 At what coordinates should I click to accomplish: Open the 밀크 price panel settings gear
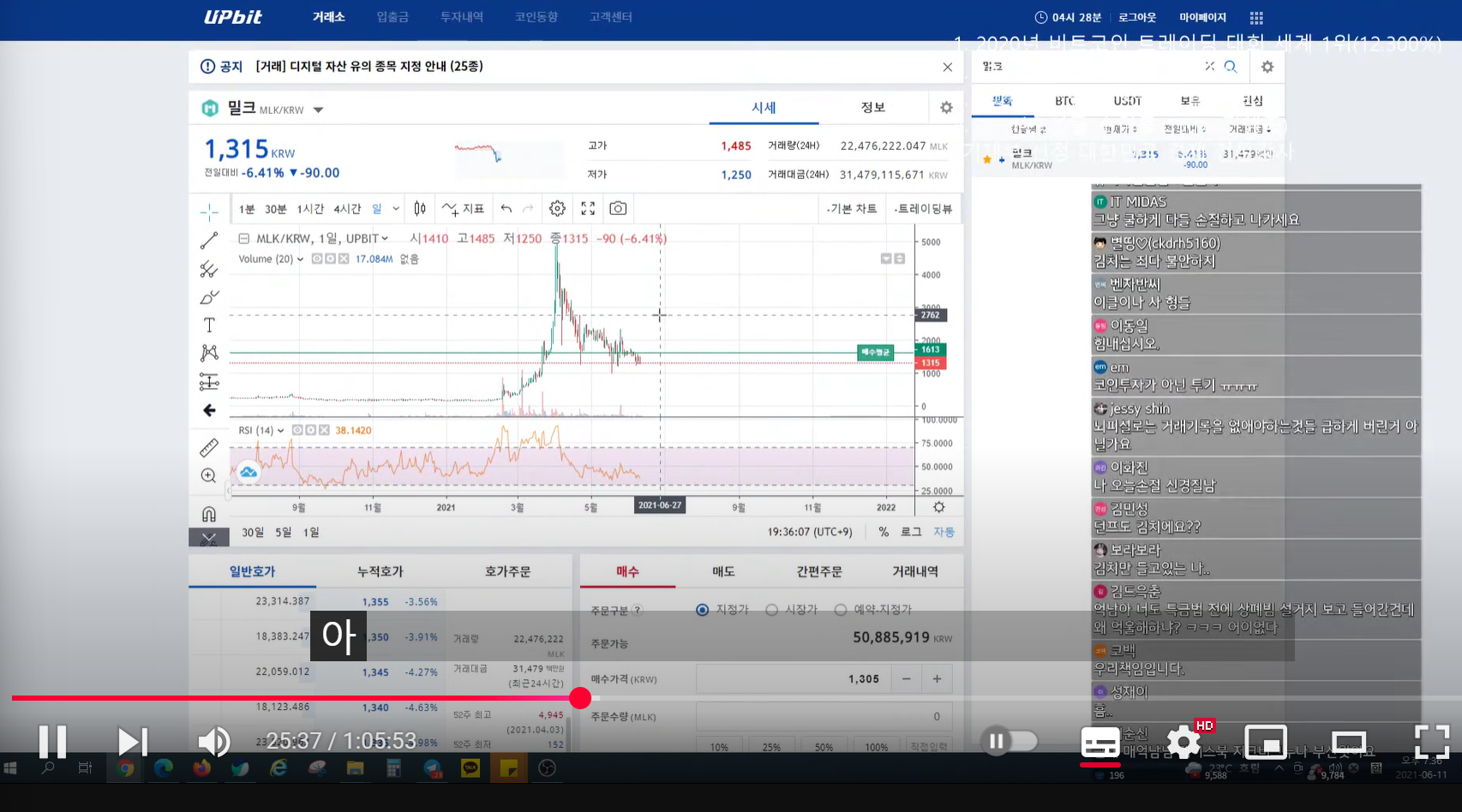[x=946, y=108]
